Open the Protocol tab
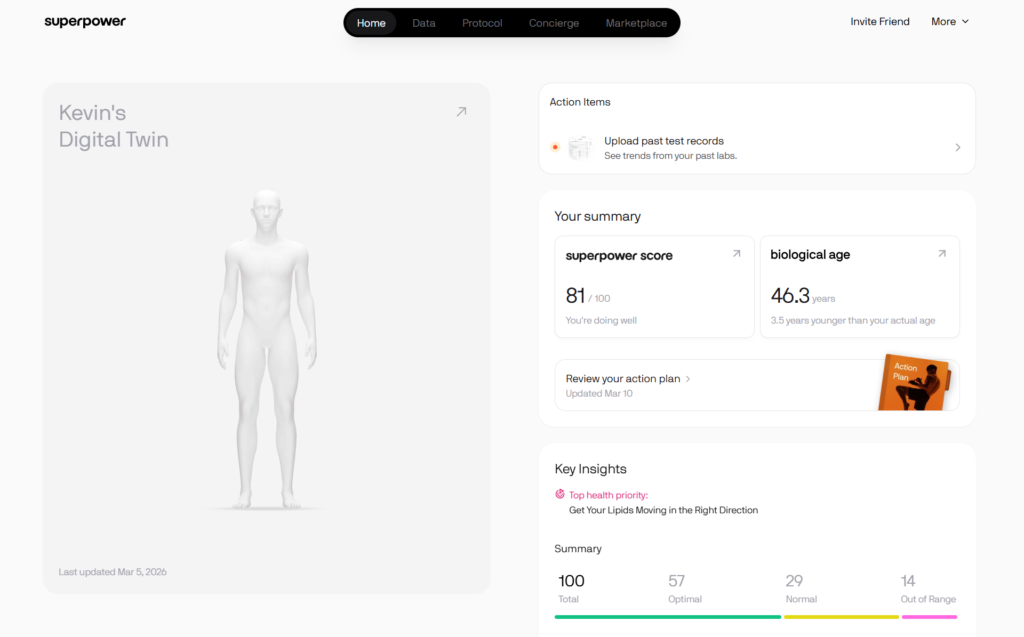The width and height of the screenshot is (1024, 637). pos(482,23)
